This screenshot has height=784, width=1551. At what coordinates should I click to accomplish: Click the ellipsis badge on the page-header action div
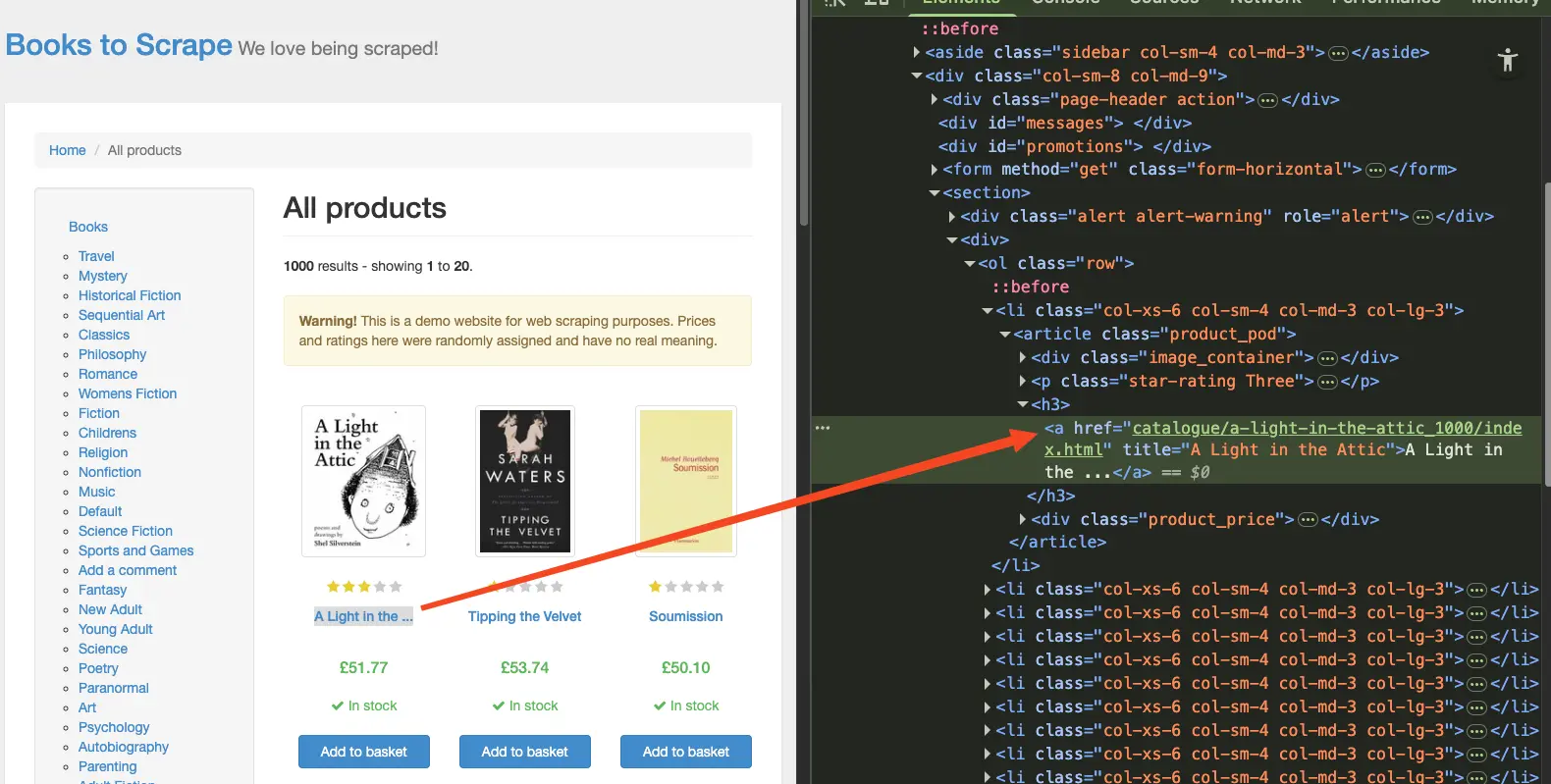(1267, 100)
